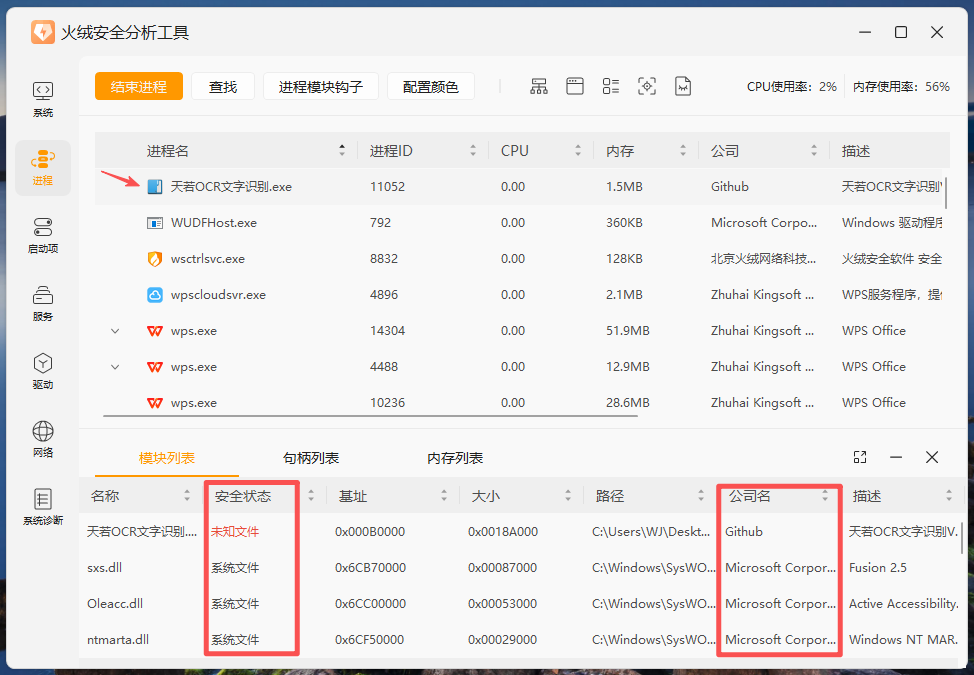Sort modules by 大小 column
Image resolution: width=974 pixels, height=675 pixels.
coord(568,496)
